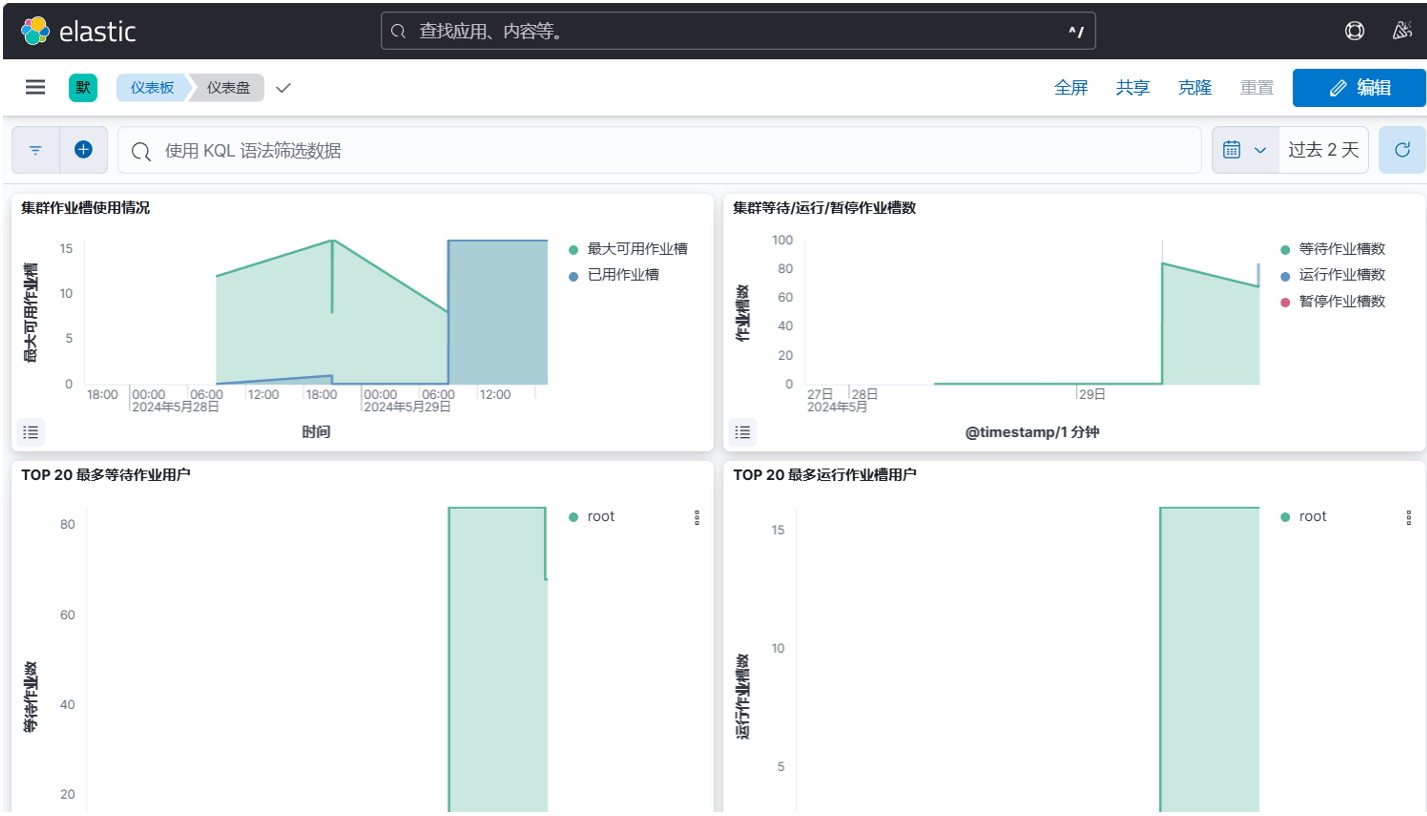Click the KQL query input field
Viewport: 1427px width, 816px height.
tap(660, 150)
